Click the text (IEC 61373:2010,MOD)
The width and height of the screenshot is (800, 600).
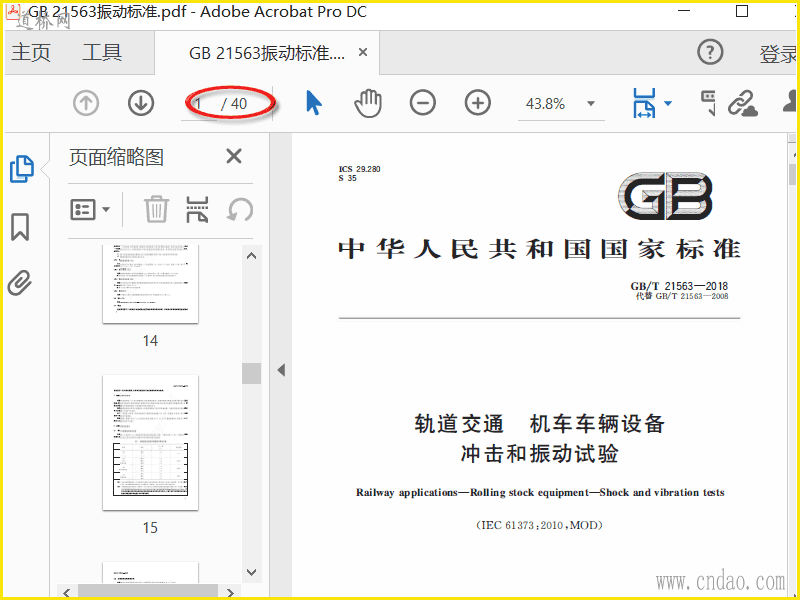point(539,525)
